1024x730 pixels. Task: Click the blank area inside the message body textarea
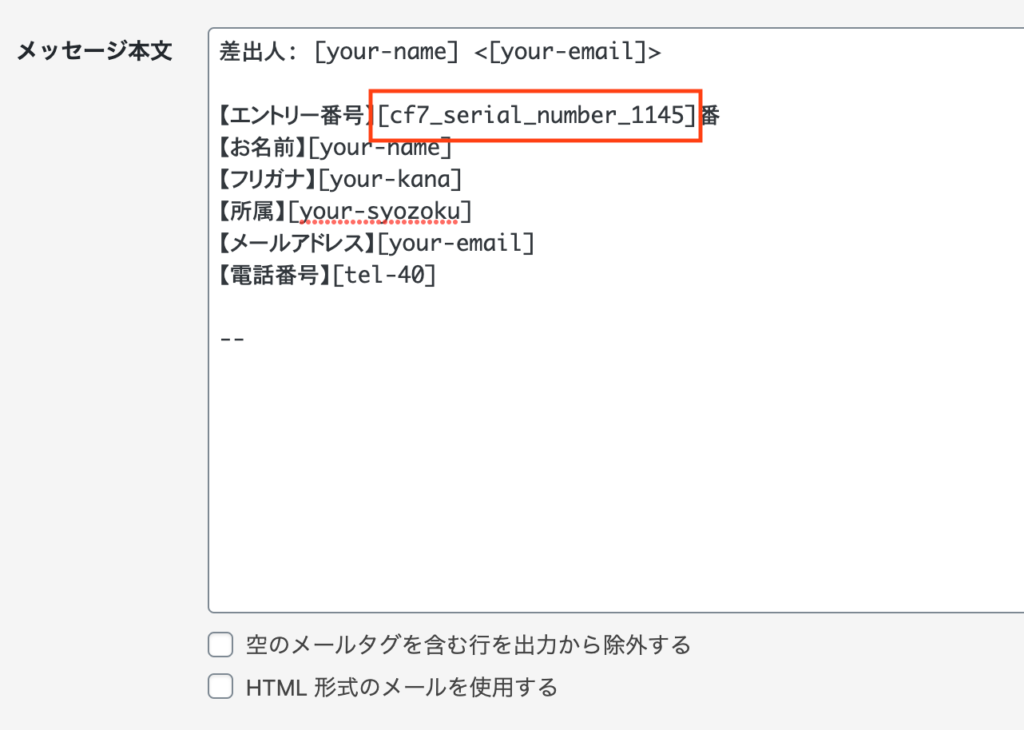[x=600, y=470]
